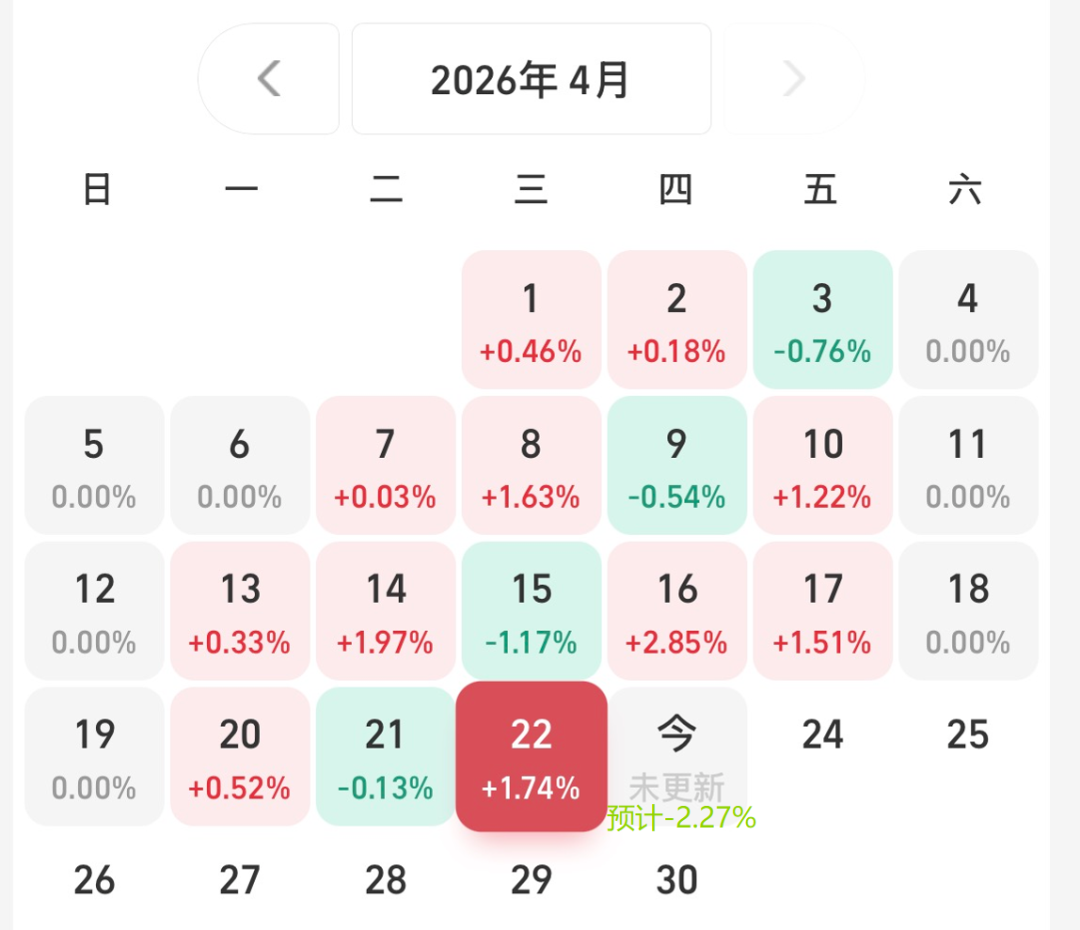The image size is (1080, 930).
Task: Select future date 27
Action: point(240,880)
